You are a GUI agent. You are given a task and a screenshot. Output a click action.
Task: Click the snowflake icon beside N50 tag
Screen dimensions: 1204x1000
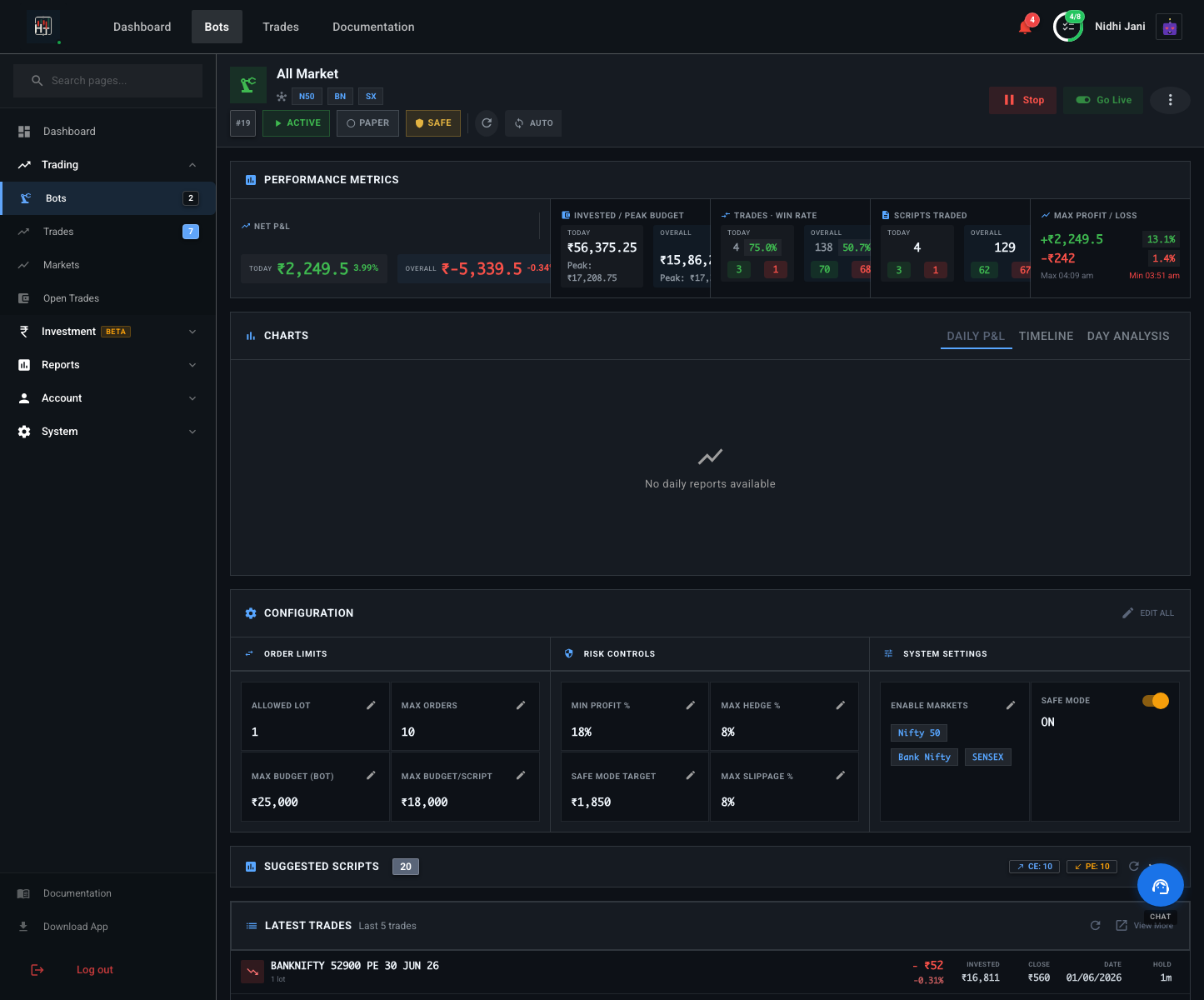click(282, 97)
